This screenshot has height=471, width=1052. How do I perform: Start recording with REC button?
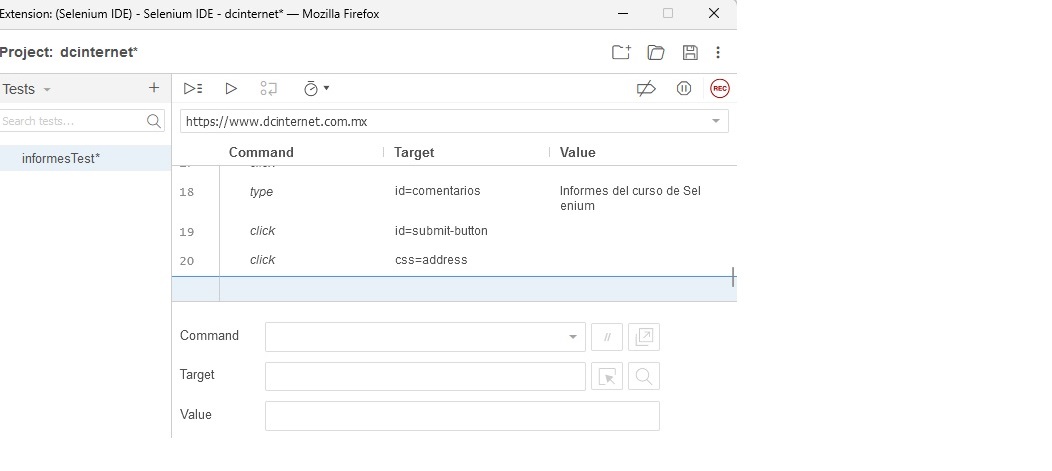(x=720, y=88)
